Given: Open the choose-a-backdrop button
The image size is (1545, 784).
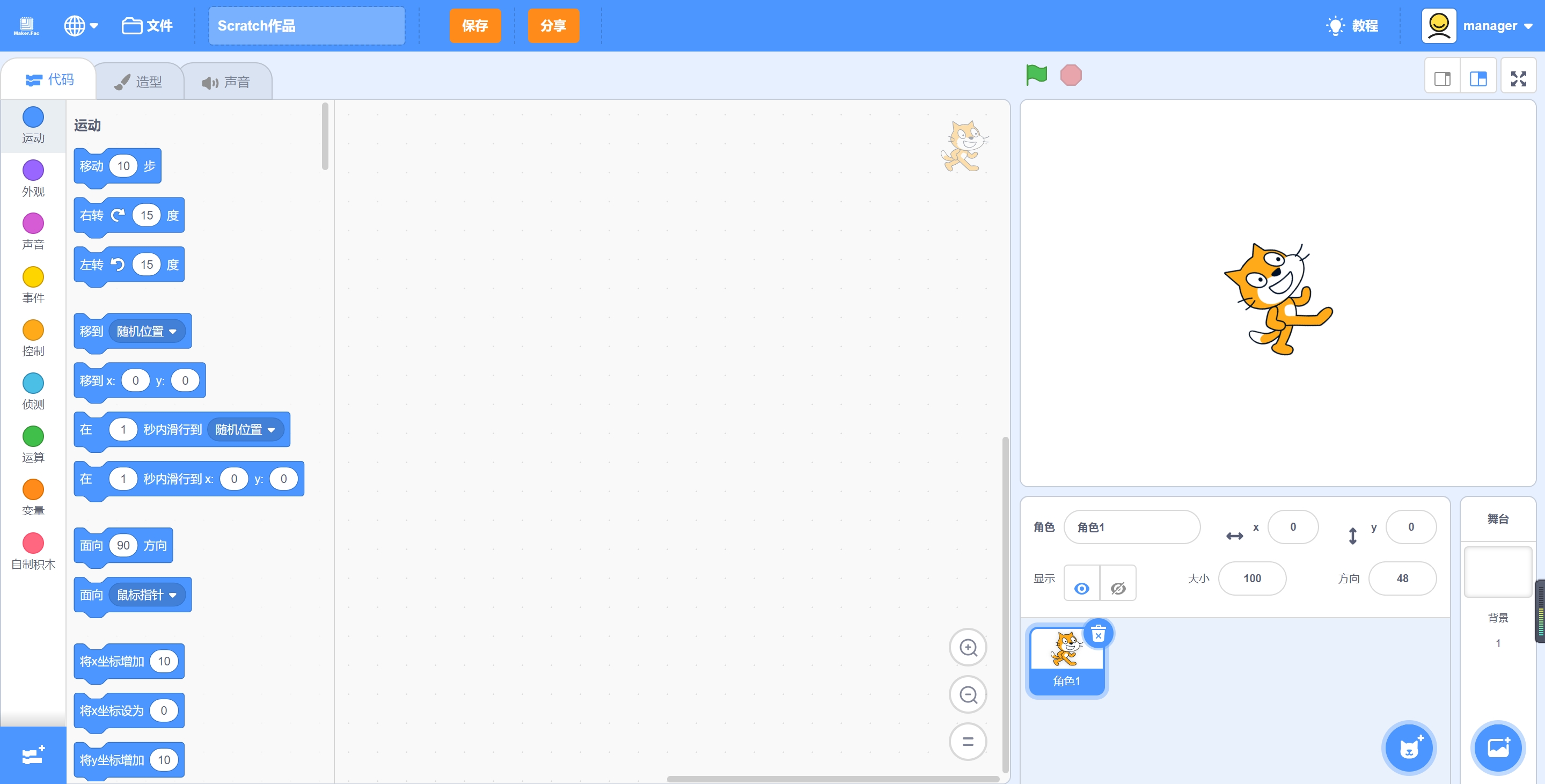Looking at the screenshot, I should [x=1498, y=748].
